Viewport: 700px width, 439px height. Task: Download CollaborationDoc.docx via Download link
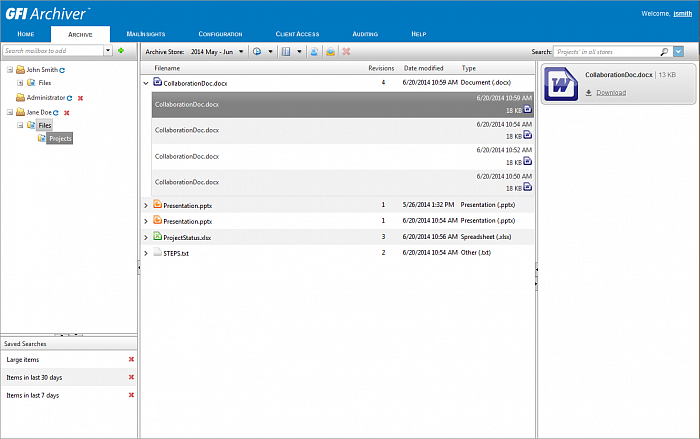[x=611, y=92]
